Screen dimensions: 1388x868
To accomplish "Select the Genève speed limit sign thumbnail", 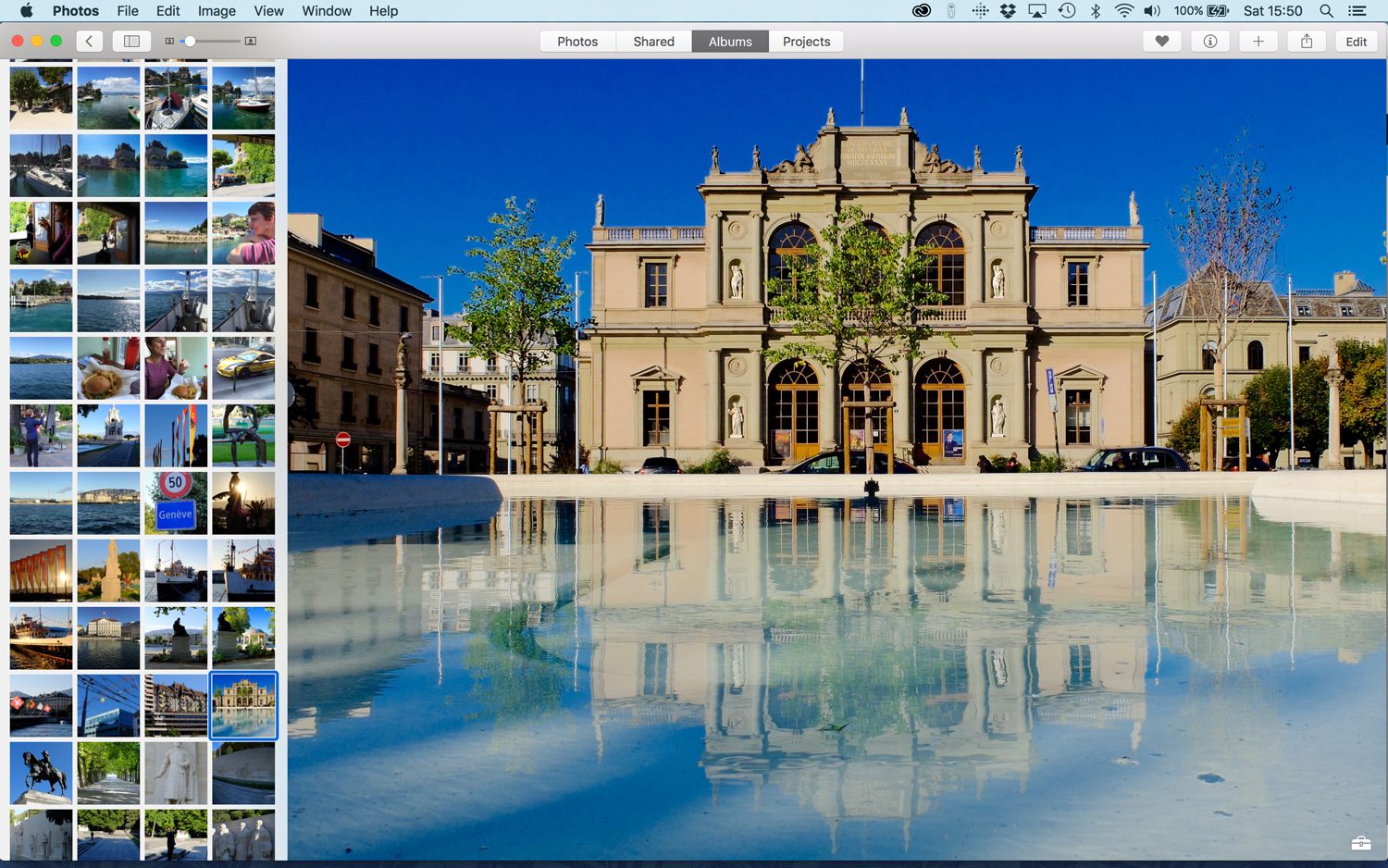I will 176,502.
